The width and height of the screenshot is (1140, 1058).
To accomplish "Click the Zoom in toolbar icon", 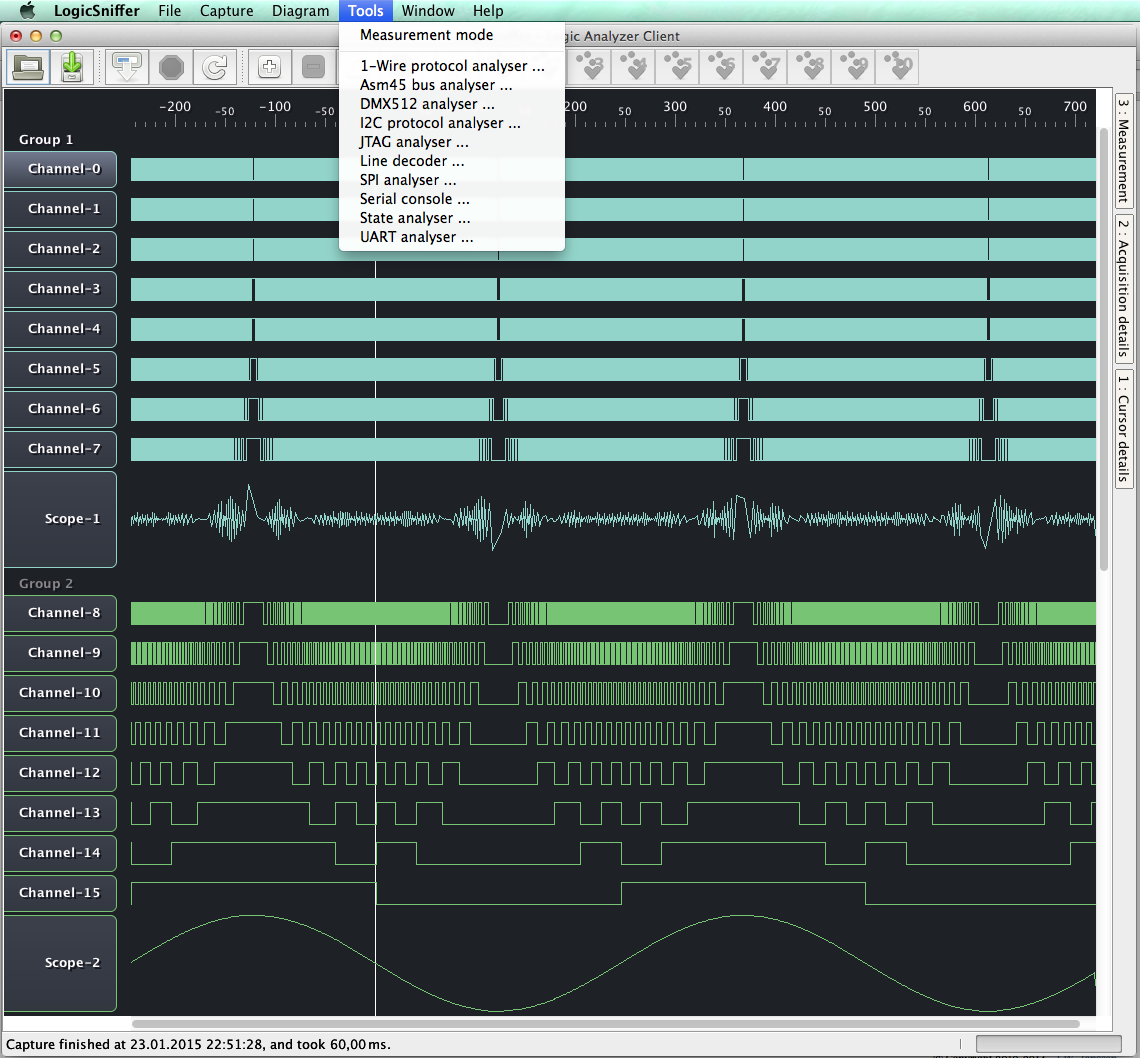I will point(269,67).
